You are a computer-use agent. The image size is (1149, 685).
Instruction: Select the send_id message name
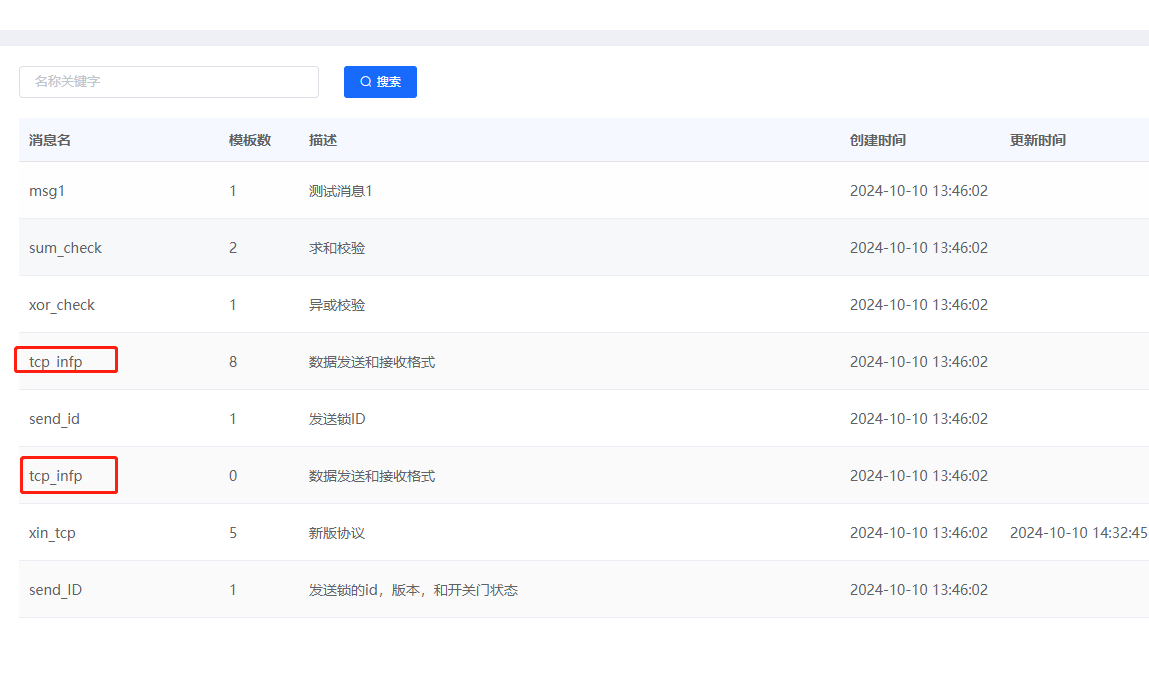tap(54, 418)
